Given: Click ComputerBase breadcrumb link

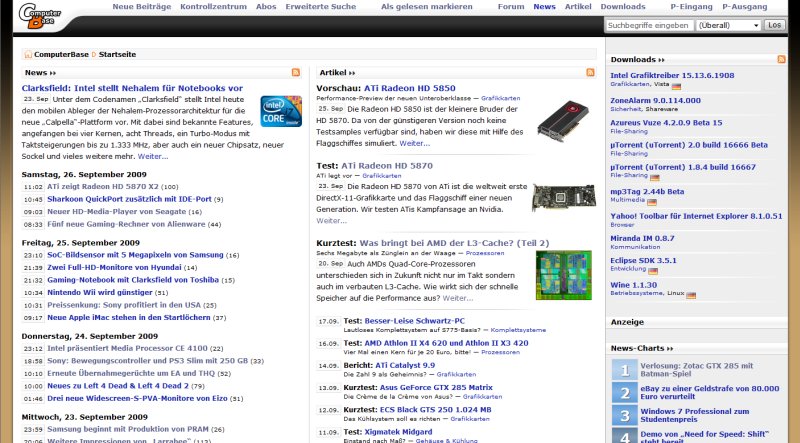Looking at the screenshot, I should pyautogui.click(x=61, y=54).
